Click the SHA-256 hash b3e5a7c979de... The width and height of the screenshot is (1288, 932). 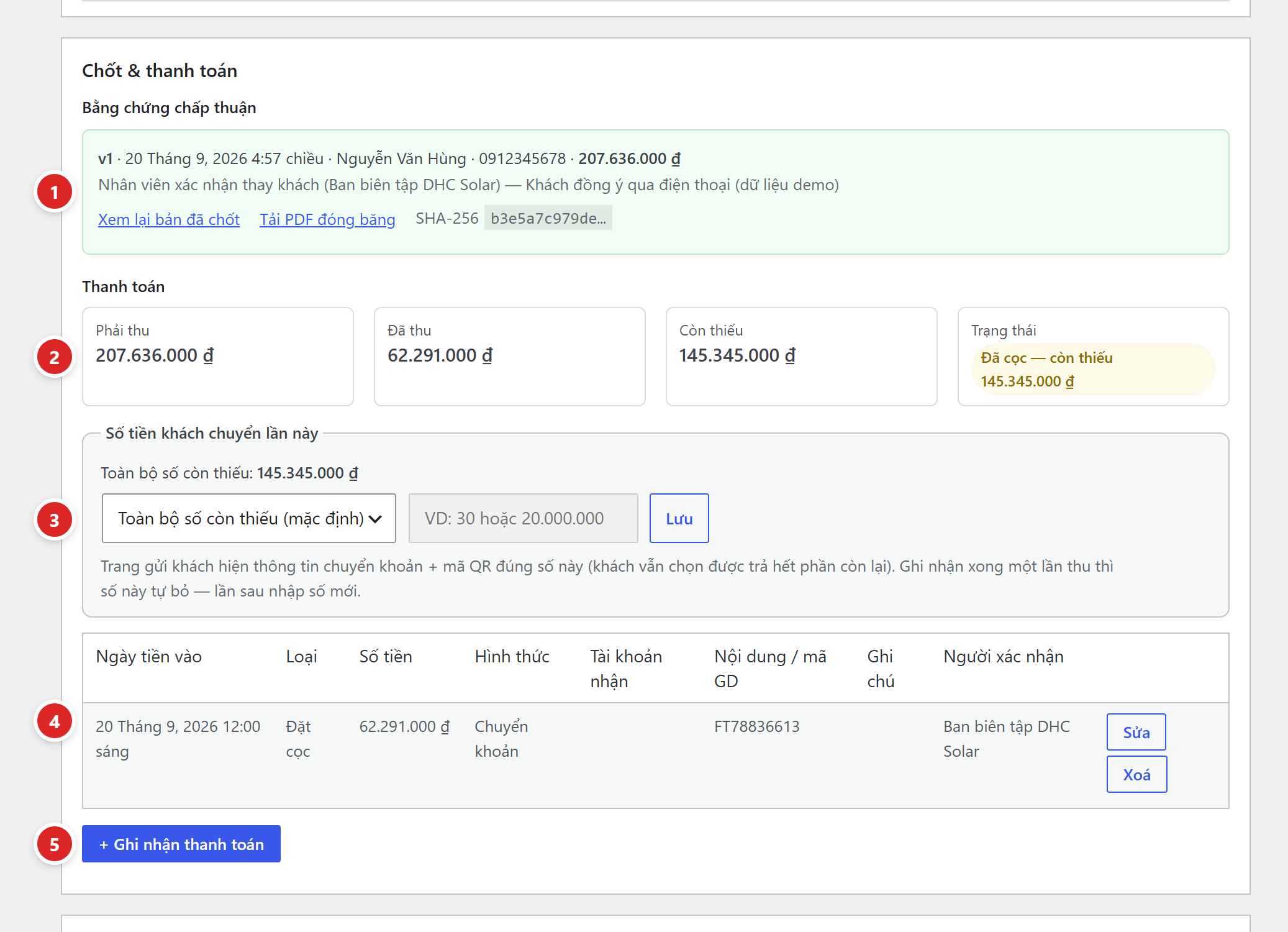coord(548,218)
